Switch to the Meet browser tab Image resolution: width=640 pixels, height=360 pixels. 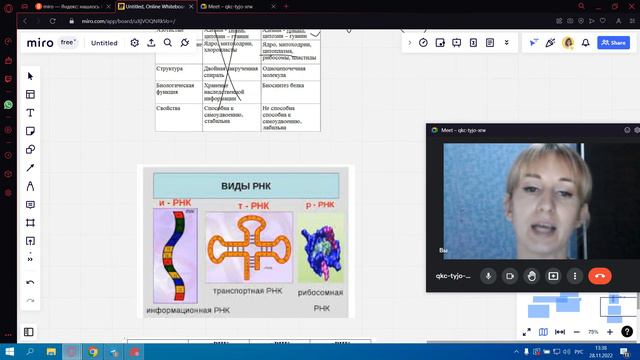238,7
